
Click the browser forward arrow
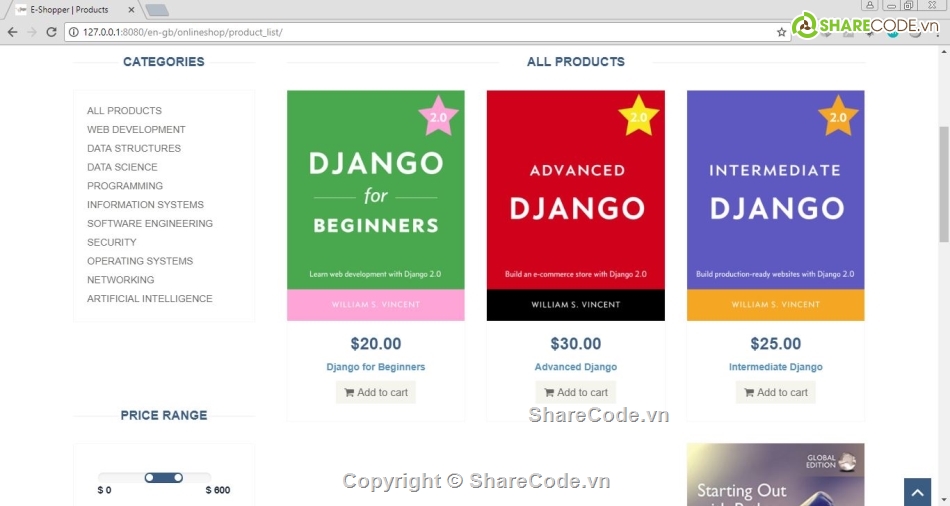[x=32, y=32]
